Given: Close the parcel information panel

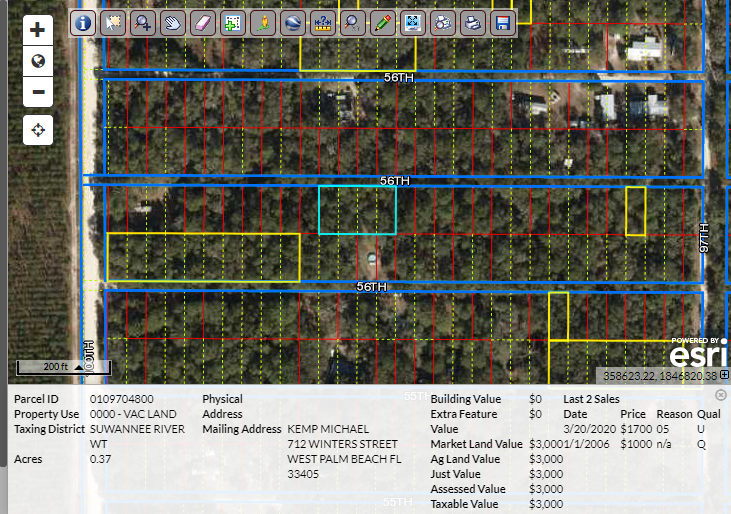Looking at the screenshot, I should (x=721, y=395).
